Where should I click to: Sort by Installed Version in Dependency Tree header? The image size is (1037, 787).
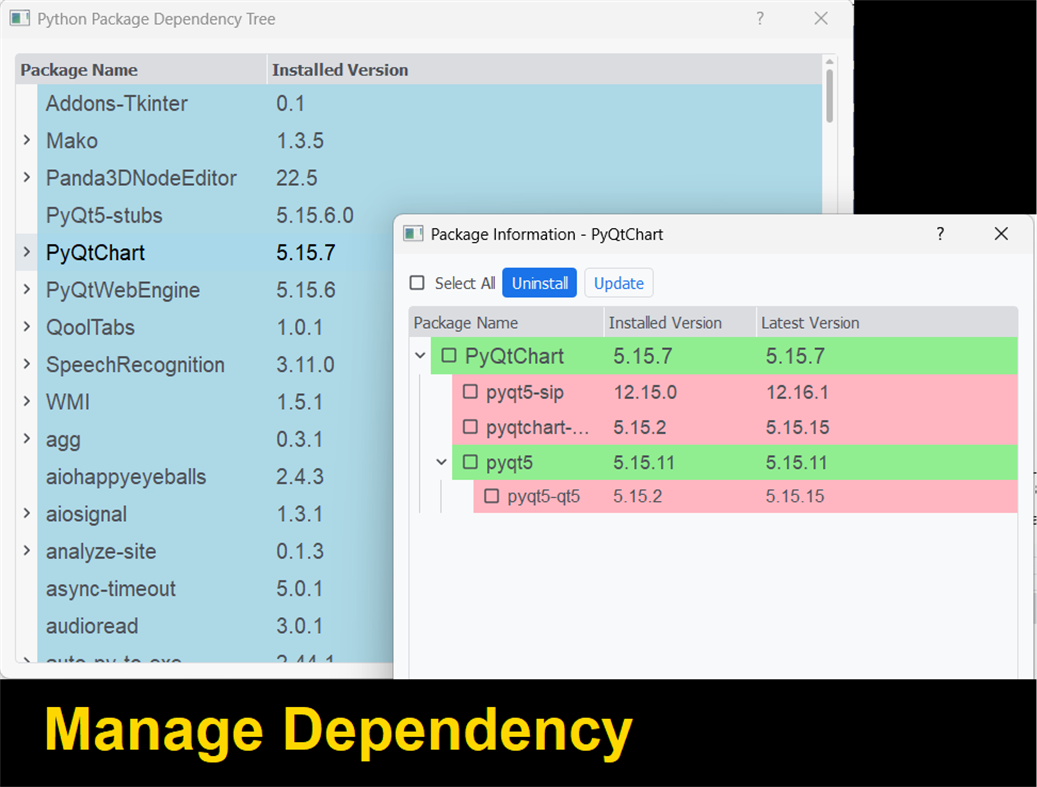(545, 69)
